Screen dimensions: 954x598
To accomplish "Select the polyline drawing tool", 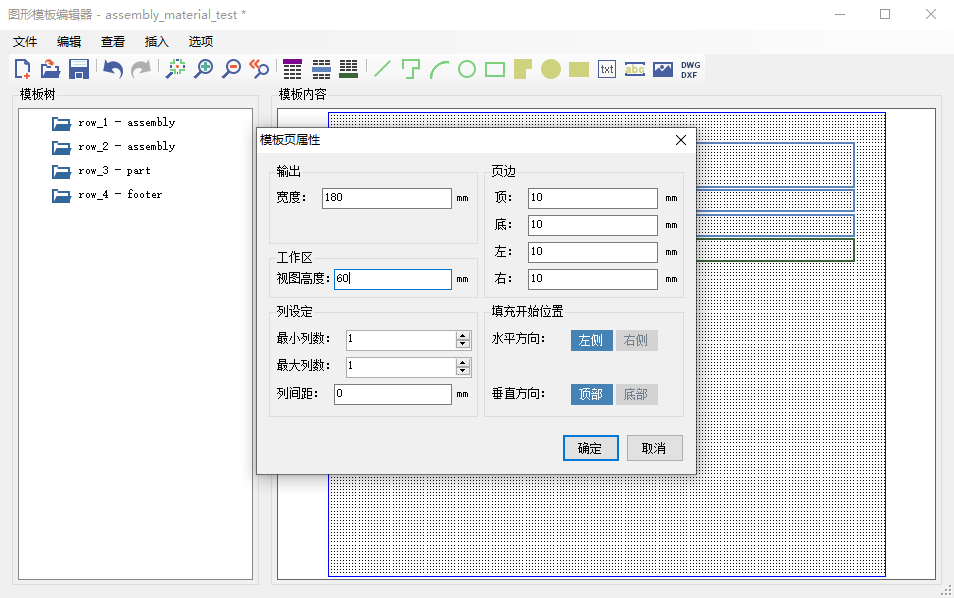I will tap(411, 69).
